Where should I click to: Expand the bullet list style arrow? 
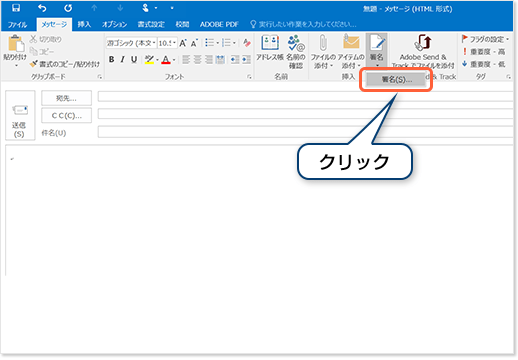[218, 43]
